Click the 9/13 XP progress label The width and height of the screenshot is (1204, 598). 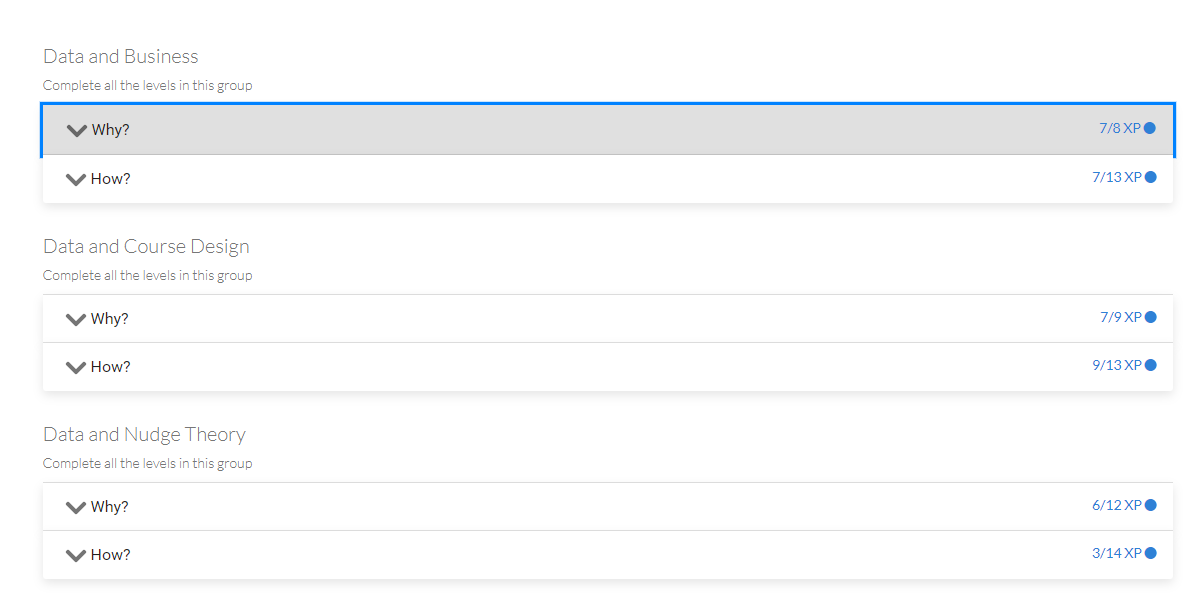tap(1116, 365)
